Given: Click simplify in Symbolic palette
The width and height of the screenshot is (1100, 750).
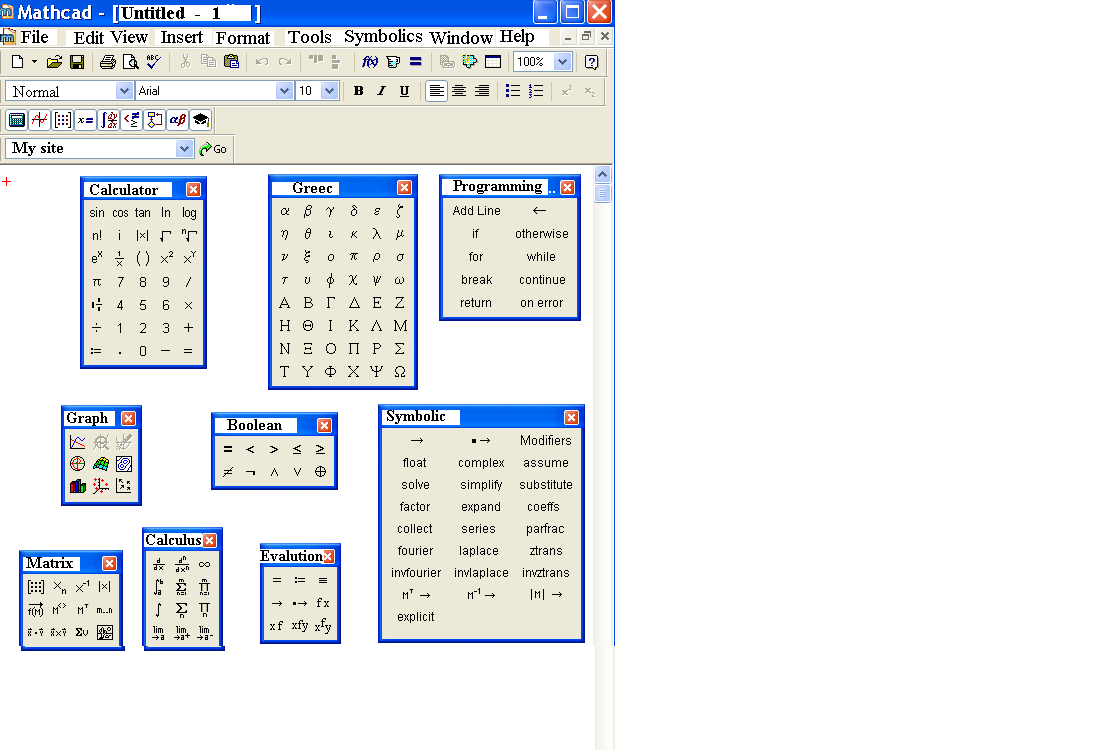Looking at the screenshot, I should (481, 485).
